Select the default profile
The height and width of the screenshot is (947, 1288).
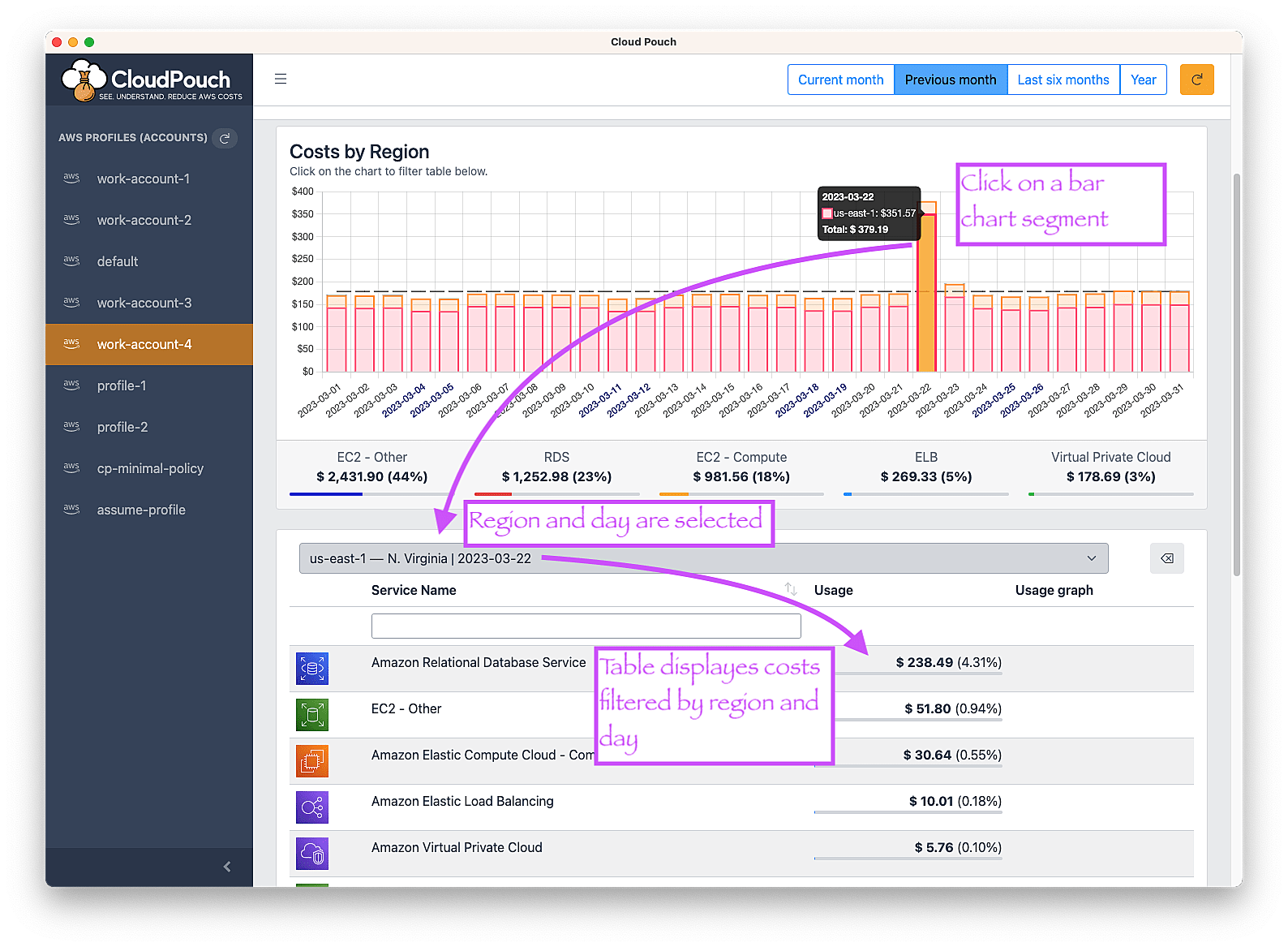pos(149,261)
